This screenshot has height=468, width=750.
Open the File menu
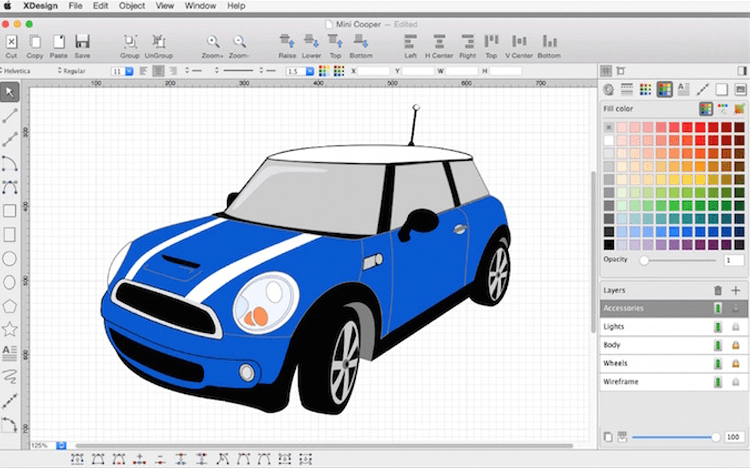[x=75, y=6]
